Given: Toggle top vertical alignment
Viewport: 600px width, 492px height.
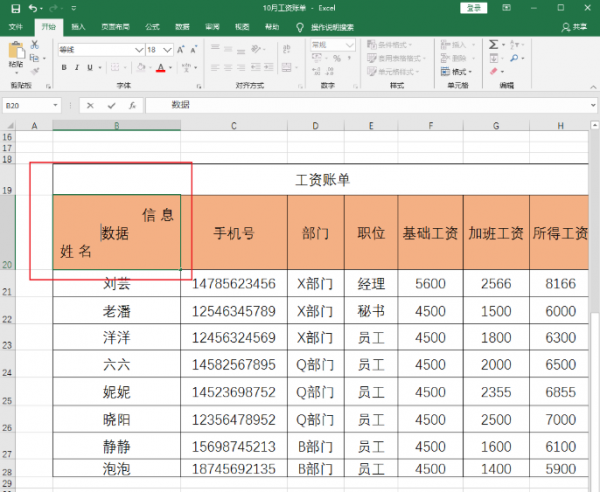Looking at the screenshot, I should click(x=215, y=49).
